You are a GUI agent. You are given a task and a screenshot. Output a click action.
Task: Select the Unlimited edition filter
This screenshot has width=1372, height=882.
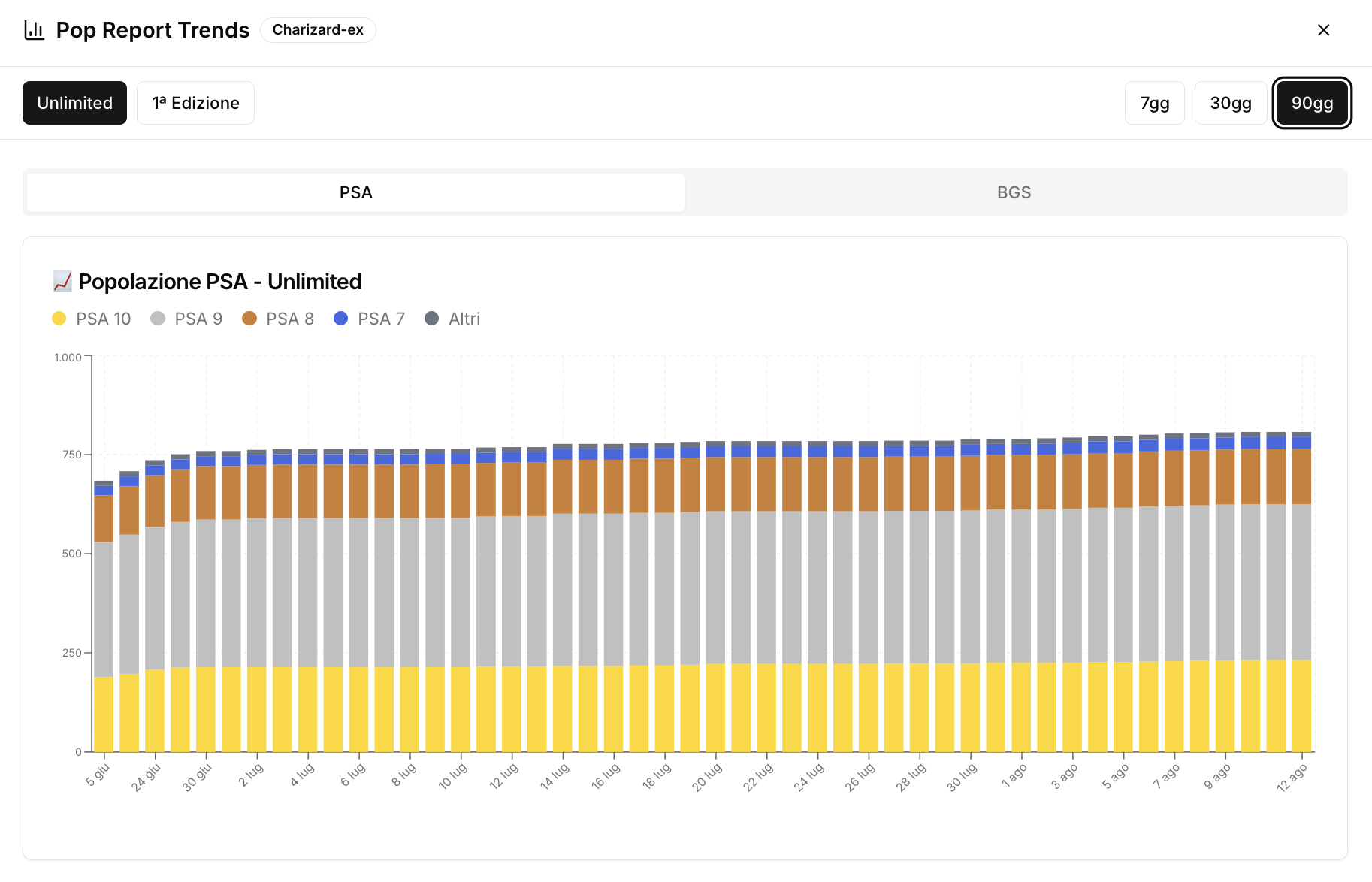click(74, 103)
